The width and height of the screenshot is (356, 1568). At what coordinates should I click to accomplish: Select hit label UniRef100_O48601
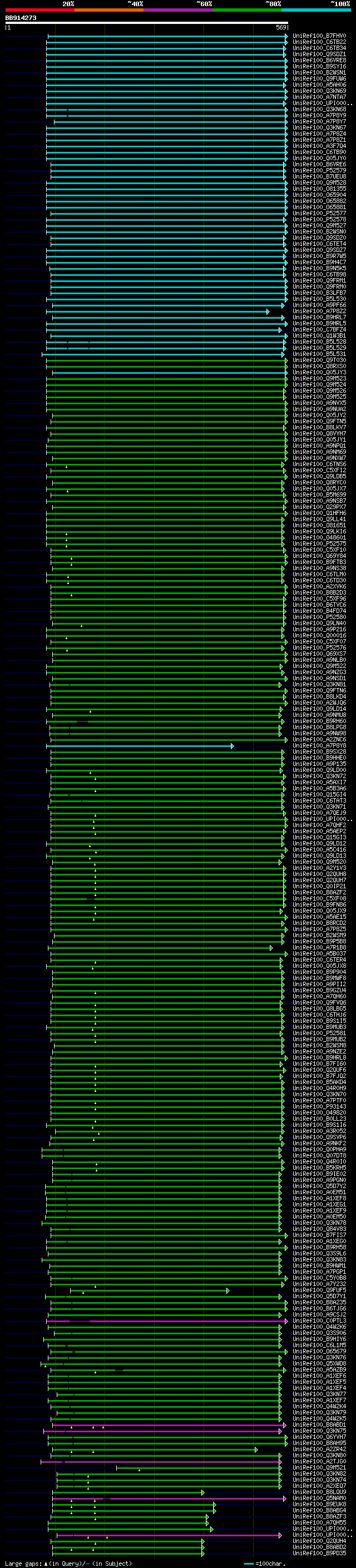click(x=319, y=537)
